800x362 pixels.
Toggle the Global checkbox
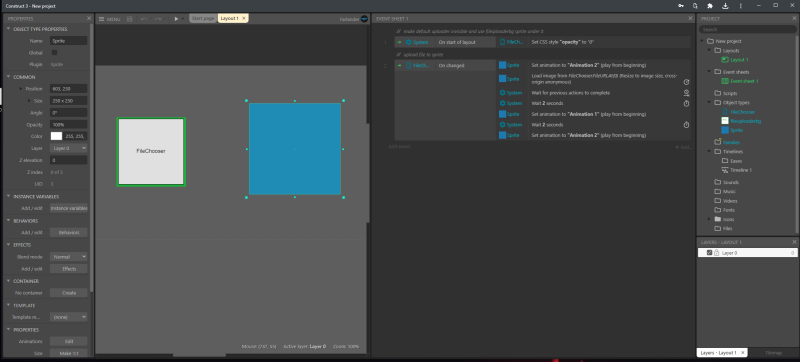click(x=55, y=53)
